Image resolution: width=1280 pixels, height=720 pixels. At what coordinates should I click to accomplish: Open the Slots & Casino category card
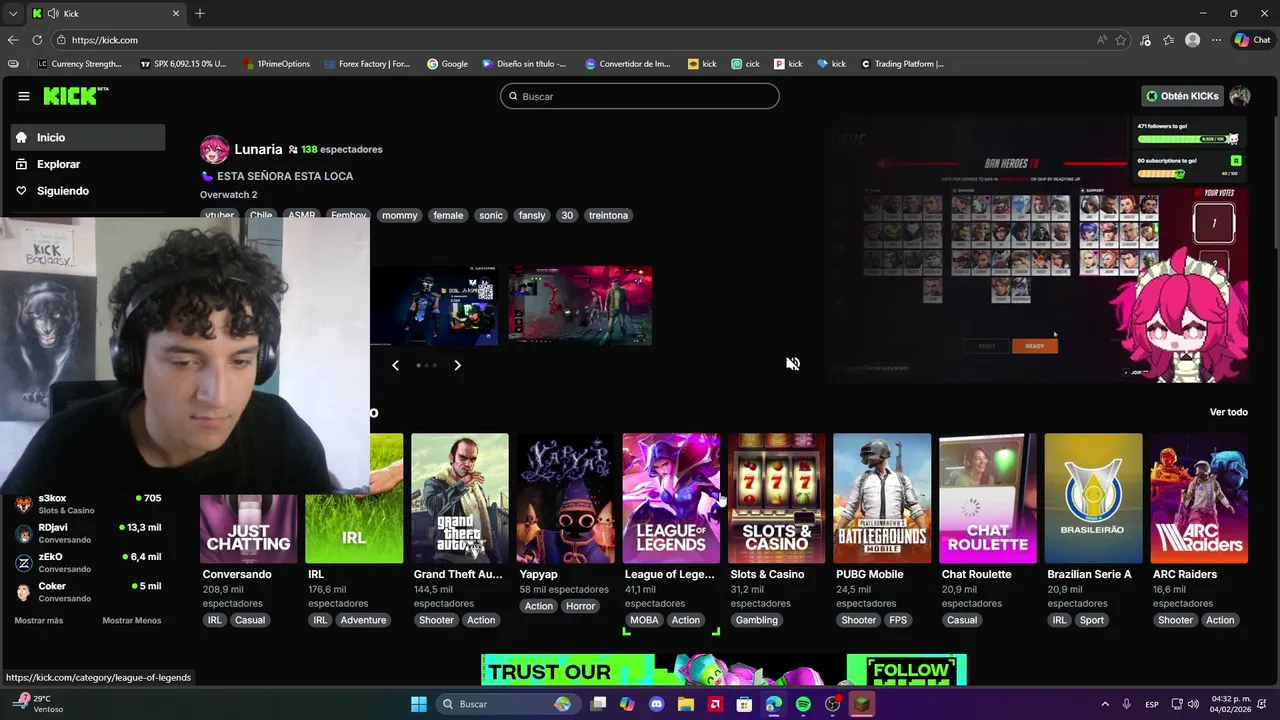pos(777,498)
